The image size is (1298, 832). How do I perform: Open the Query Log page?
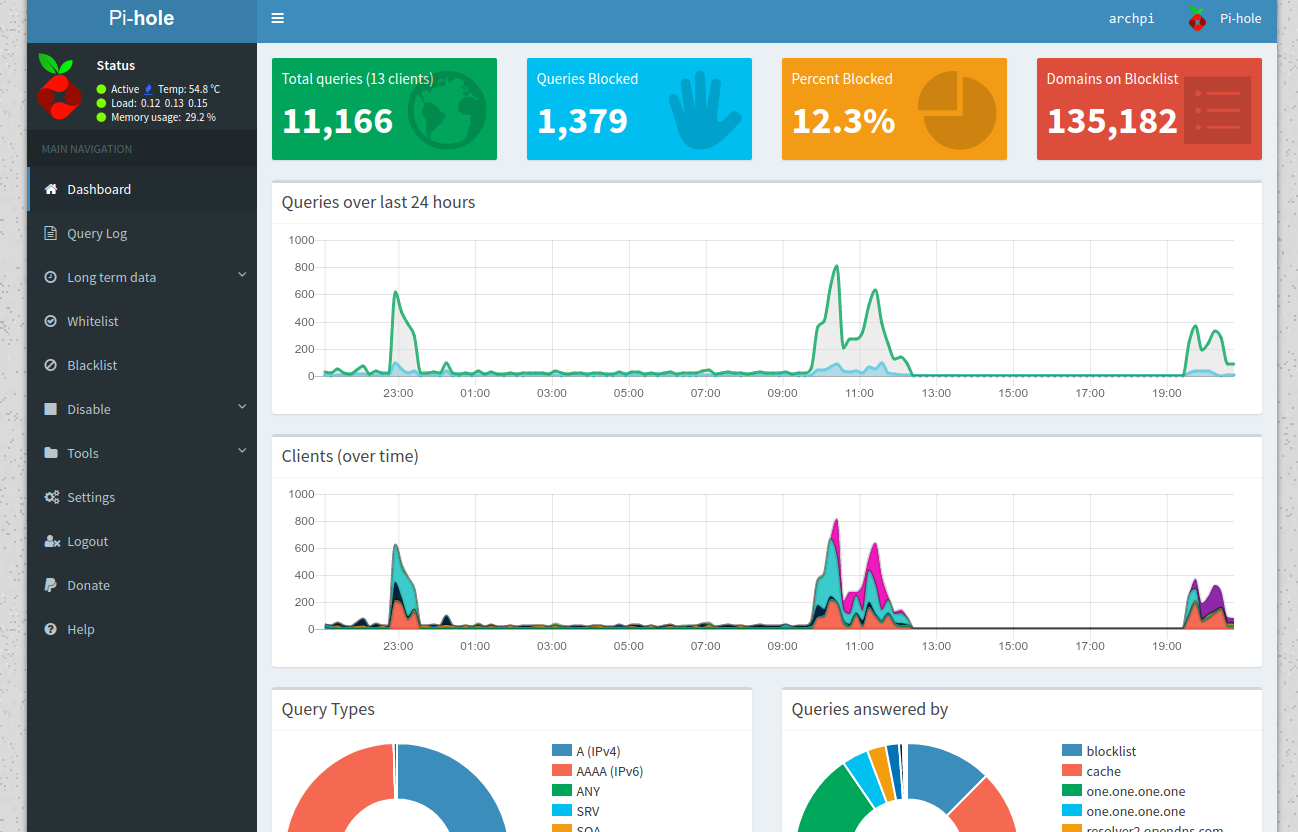(142, 233)
